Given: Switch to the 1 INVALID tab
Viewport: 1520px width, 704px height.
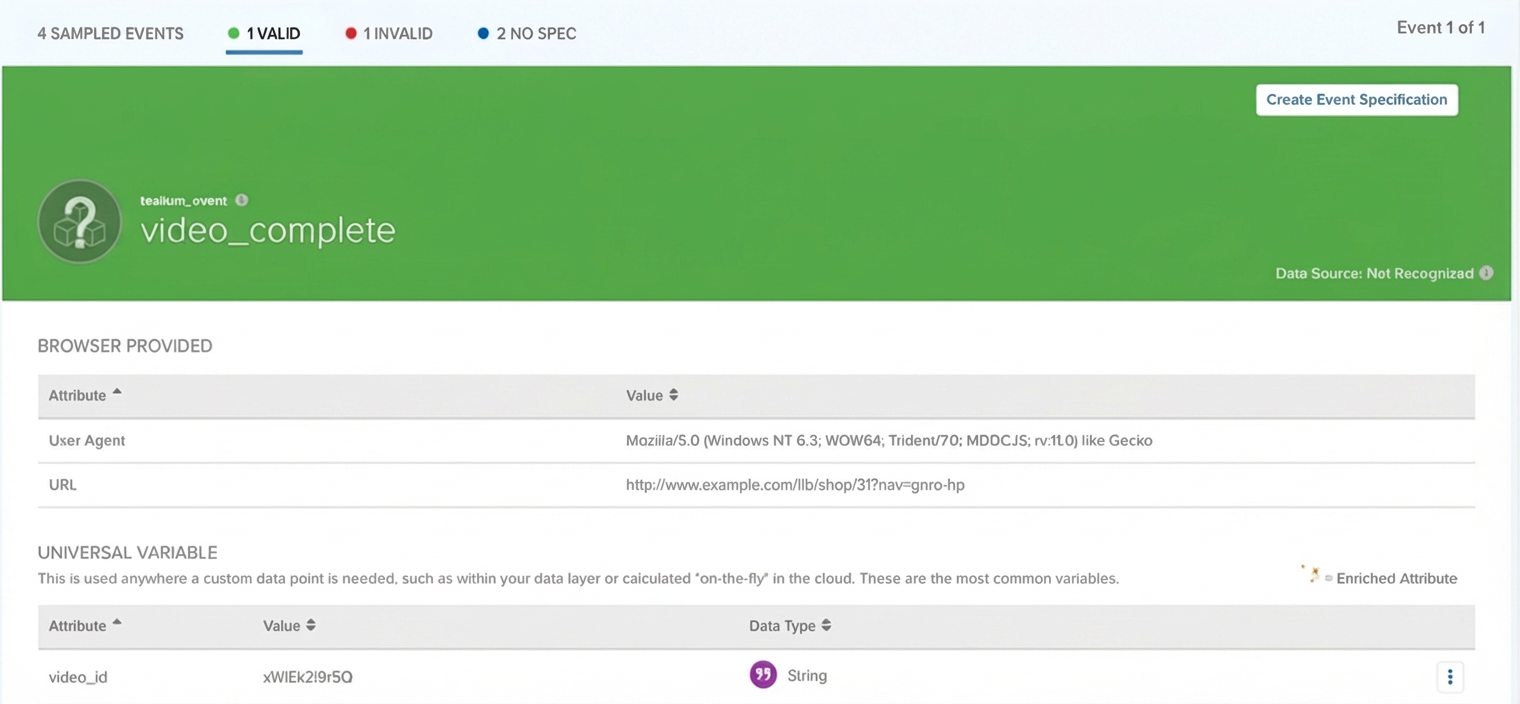Looking at the screenshot, I should [x=389, y=33].
